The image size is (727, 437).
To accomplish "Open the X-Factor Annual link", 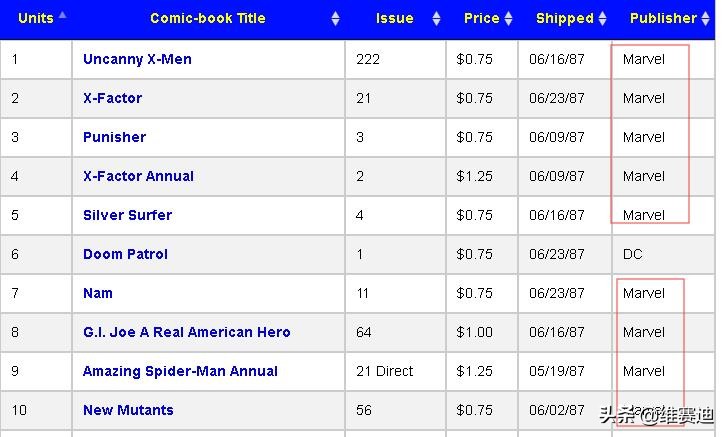I will click(138, 176).
